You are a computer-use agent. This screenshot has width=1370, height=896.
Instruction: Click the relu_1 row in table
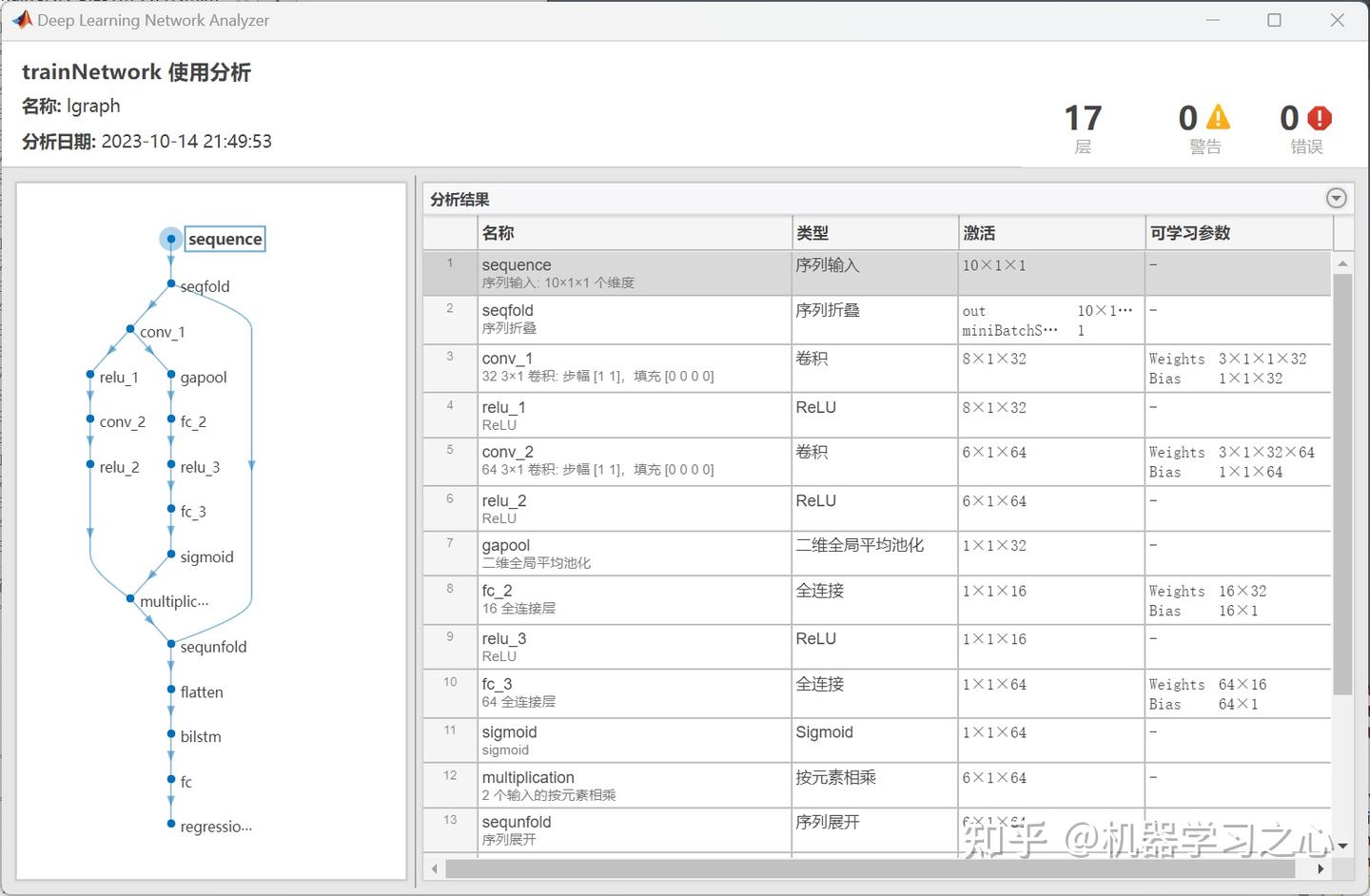(x=877, y=415)
